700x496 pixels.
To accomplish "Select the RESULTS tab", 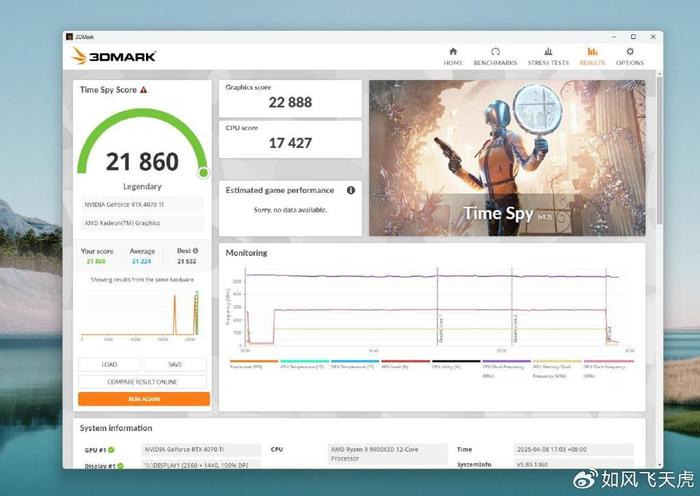I will click(592, 56).
